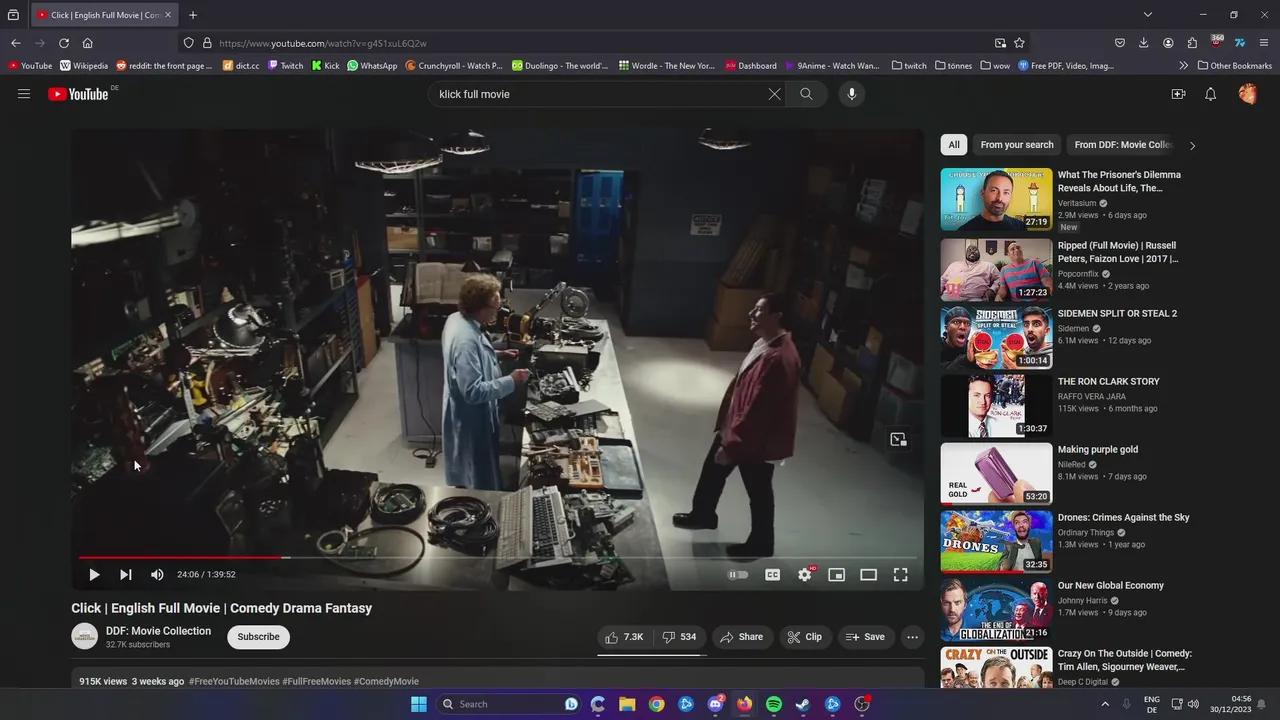Open the more actions three-dot menu

tap(912, 637)
